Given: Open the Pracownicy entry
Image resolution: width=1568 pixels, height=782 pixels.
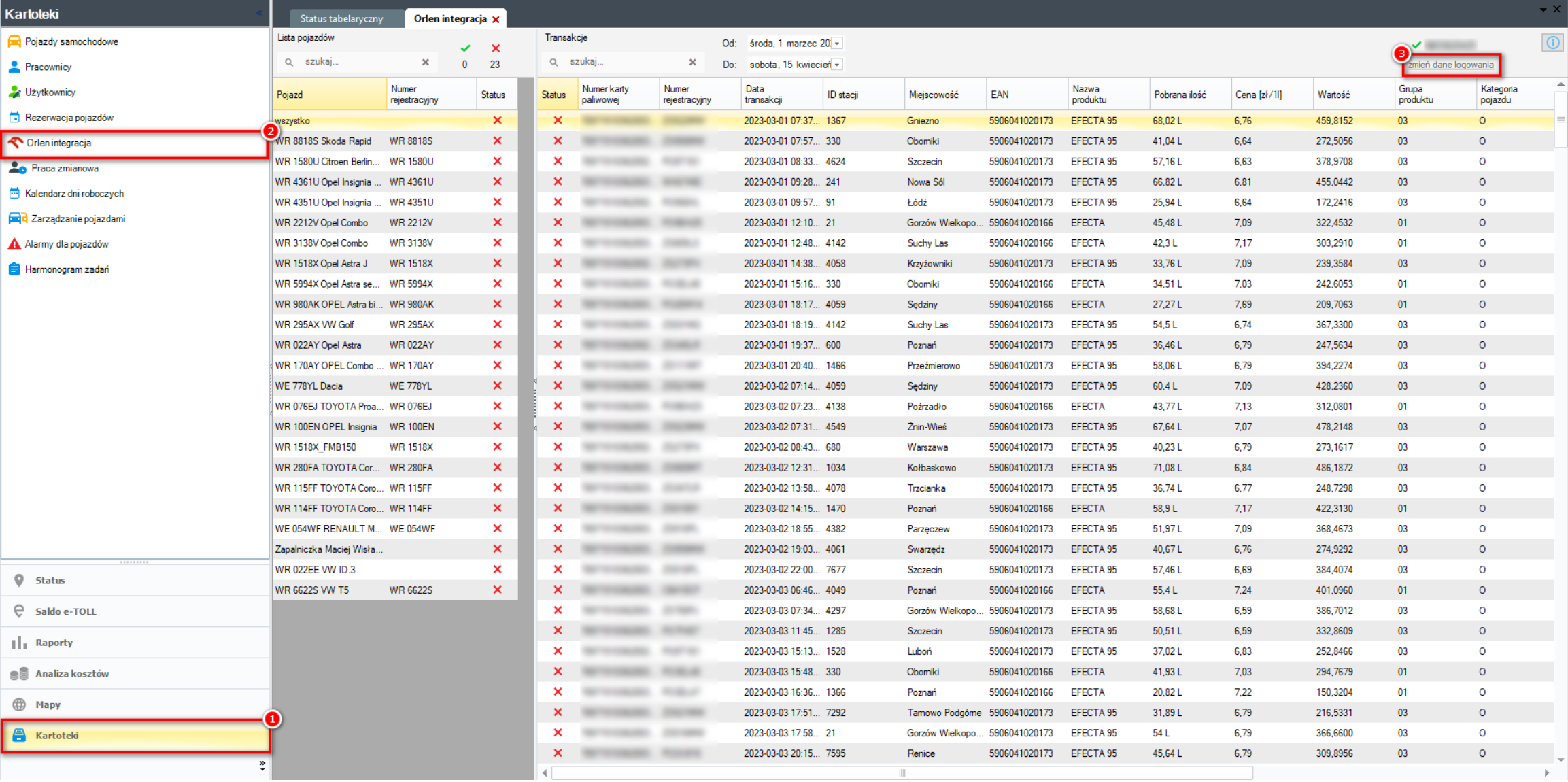Looking at the screenshot, I should point(48,67).
